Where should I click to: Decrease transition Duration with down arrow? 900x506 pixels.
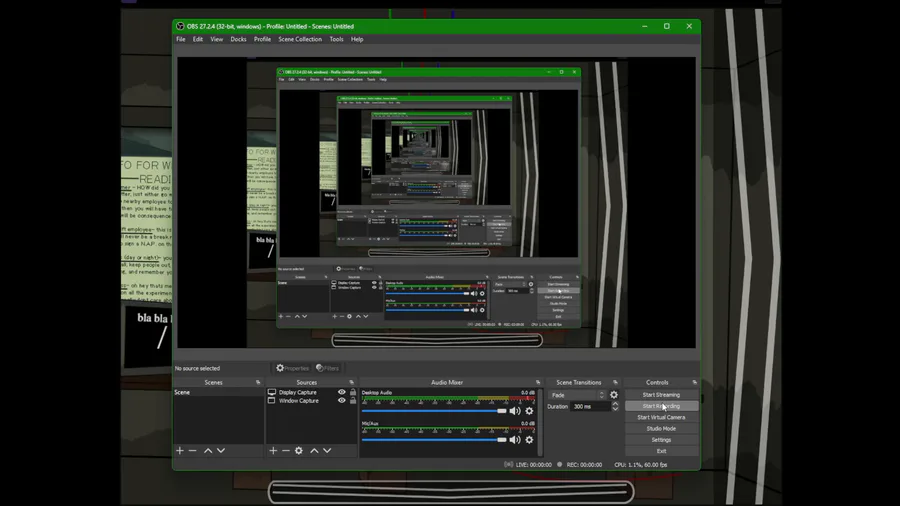[615, 409]
